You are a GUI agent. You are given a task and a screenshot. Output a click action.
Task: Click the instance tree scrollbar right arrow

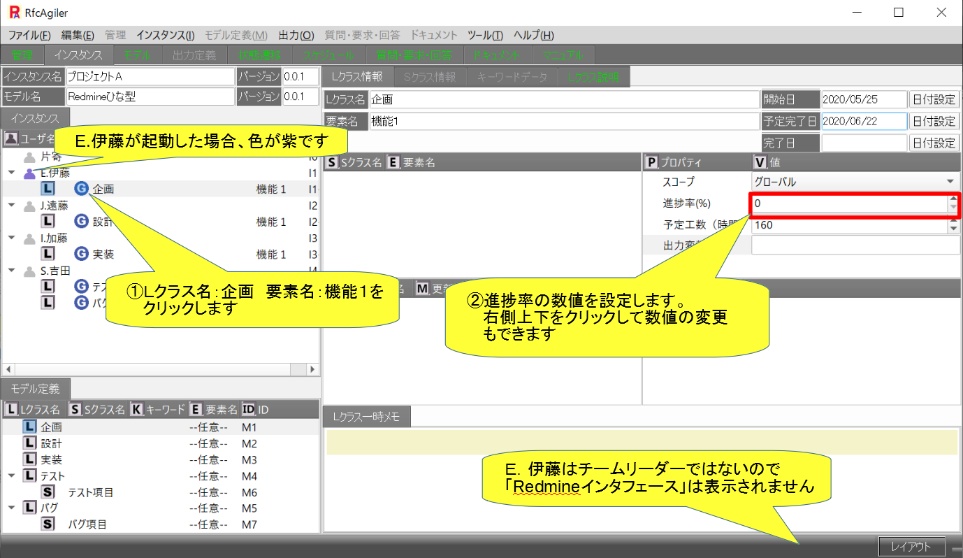coord(312,369)
